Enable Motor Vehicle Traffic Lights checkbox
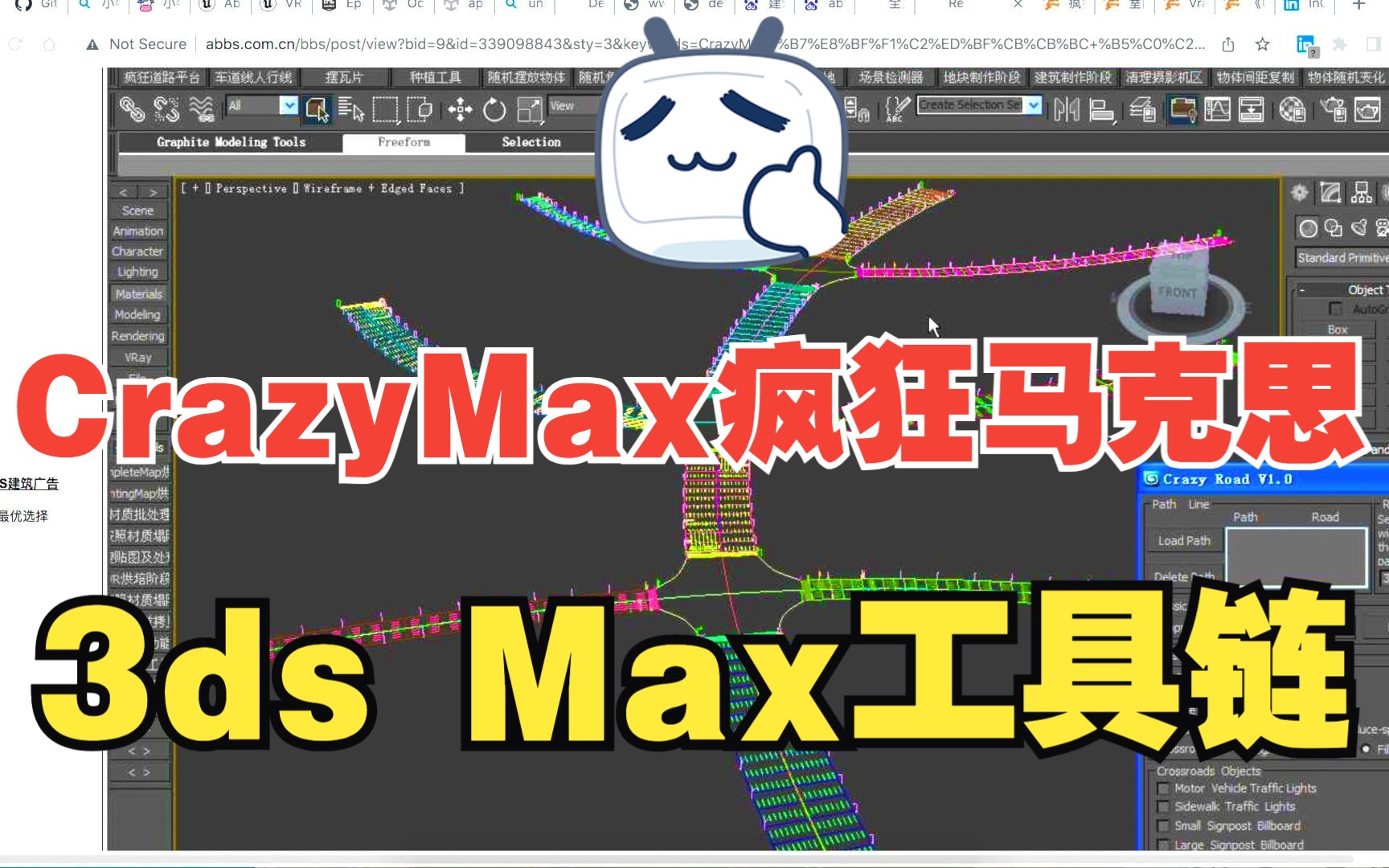The width and height of the screenshot is (1389, 868). (1163, 788)
